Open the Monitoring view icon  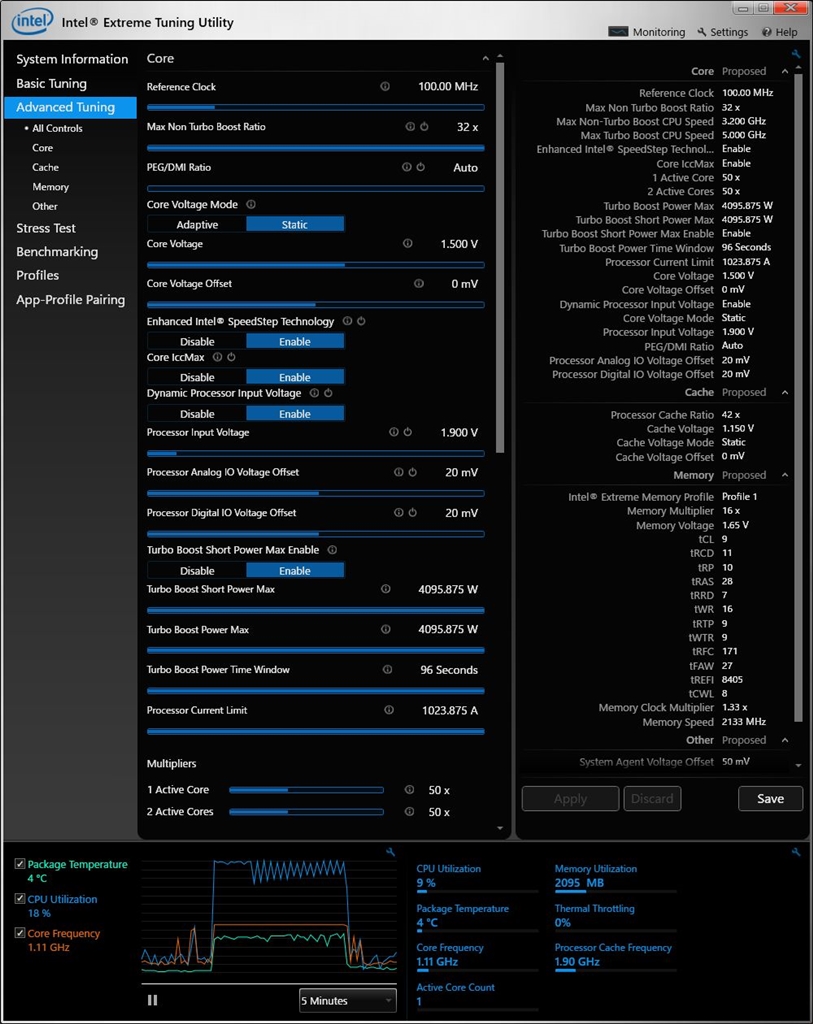point(618,31)
